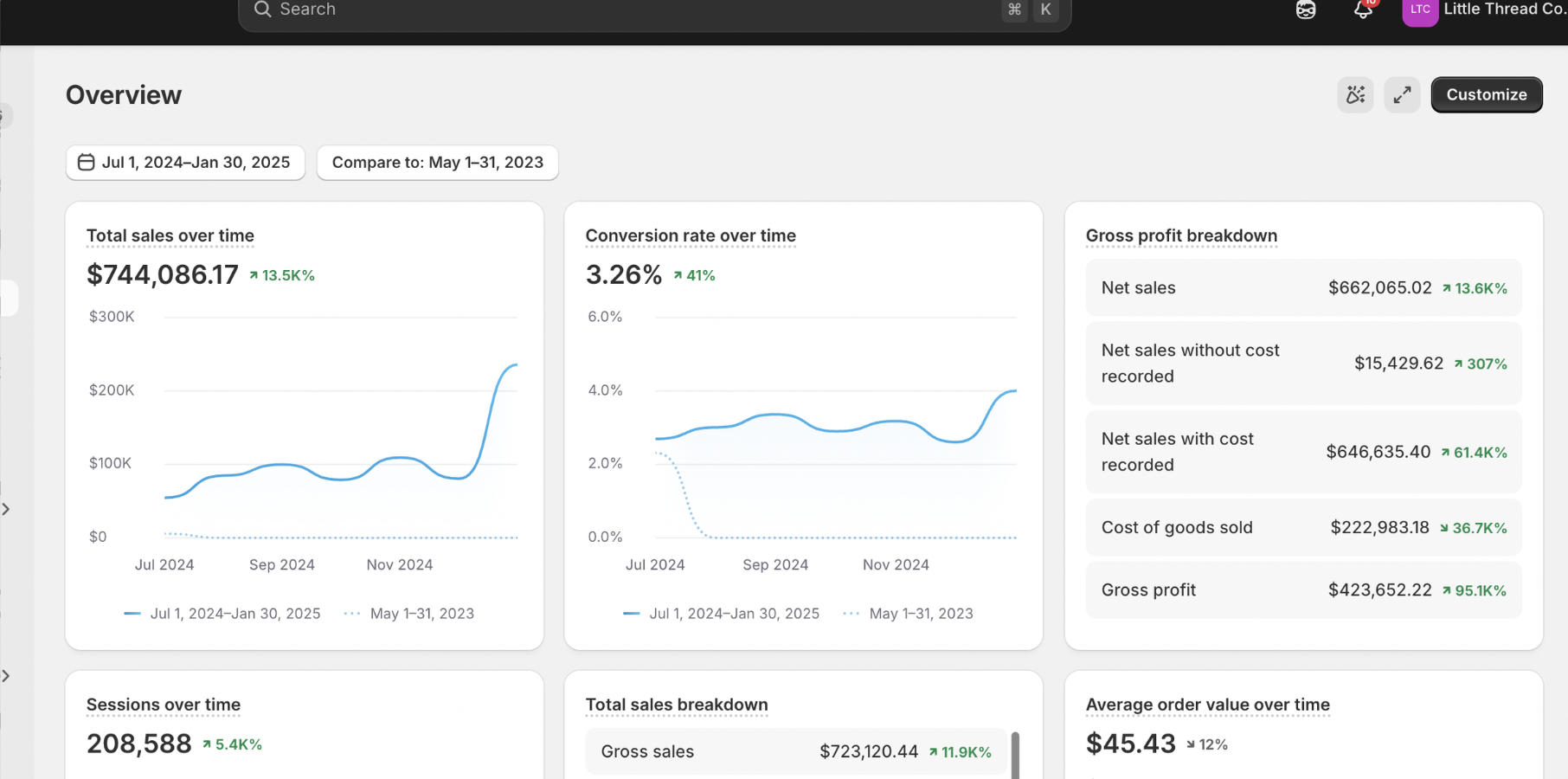Click the search magnifier icon
Screen dimensions: 1568x779
tap(262, 10)
